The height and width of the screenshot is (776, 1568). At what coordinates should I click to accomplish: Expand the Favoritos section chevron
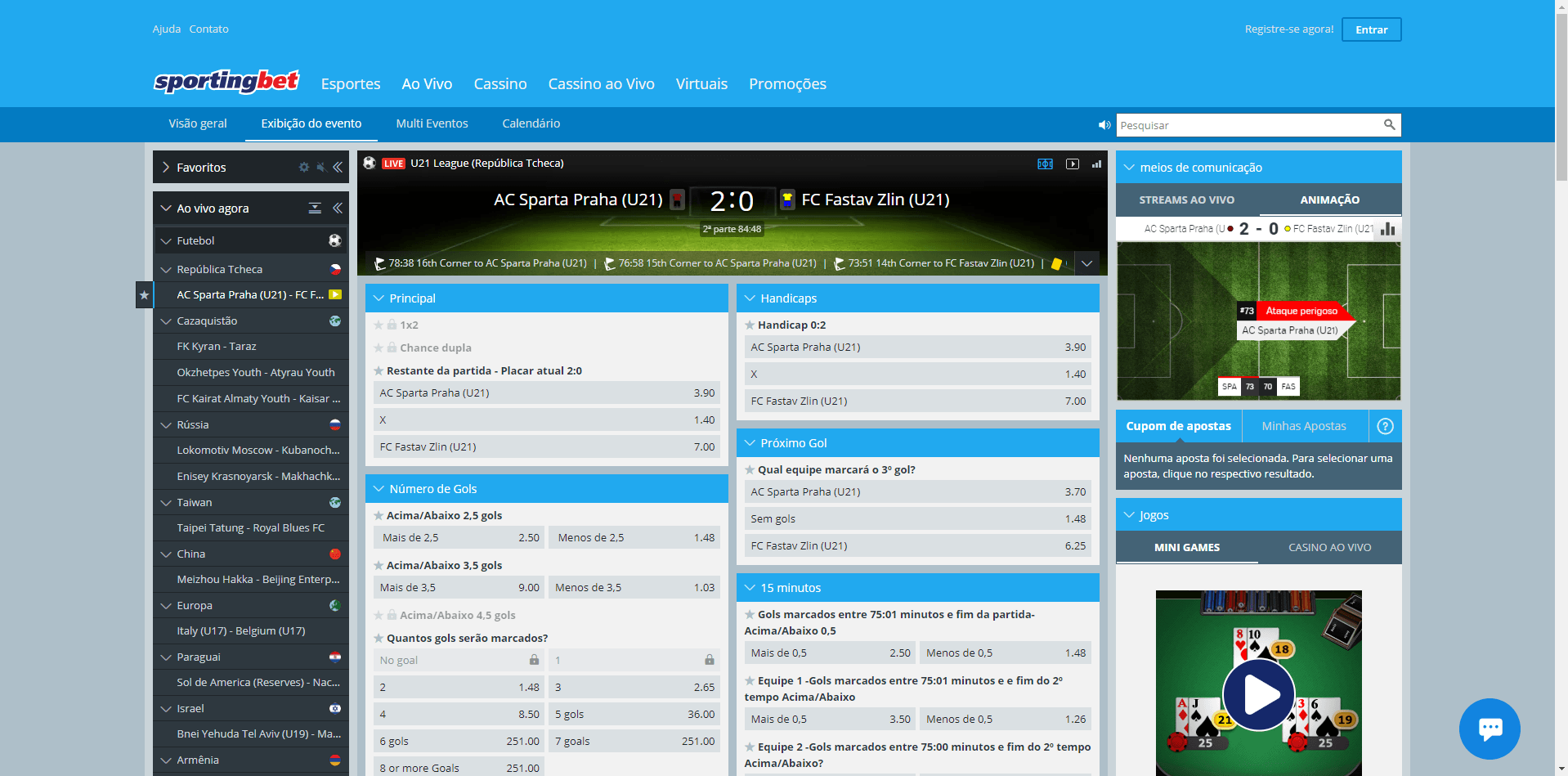[x=166, y=167]
